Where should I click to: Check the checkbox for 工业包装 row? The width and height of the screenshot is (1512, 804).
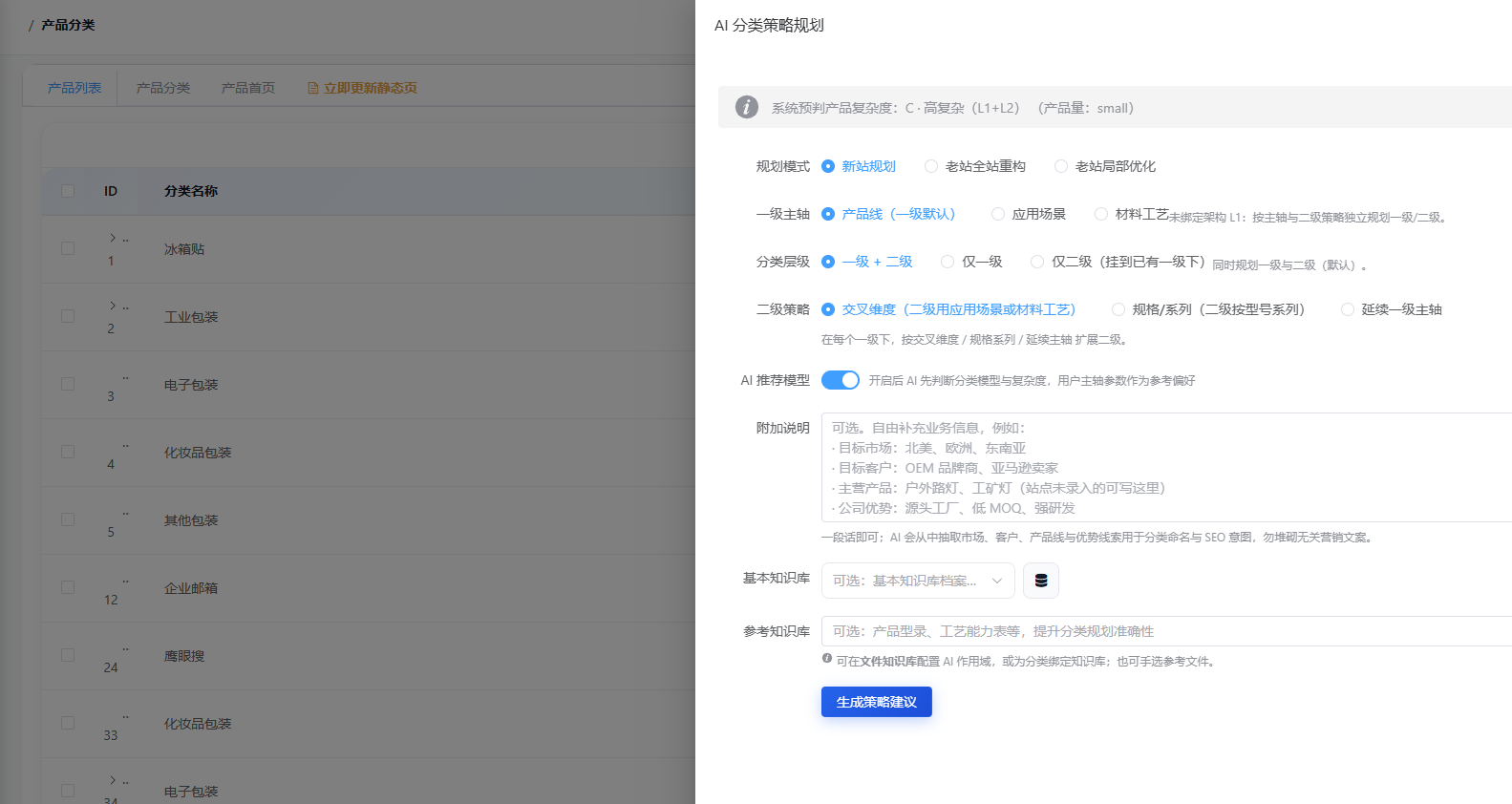coord(68,316)
